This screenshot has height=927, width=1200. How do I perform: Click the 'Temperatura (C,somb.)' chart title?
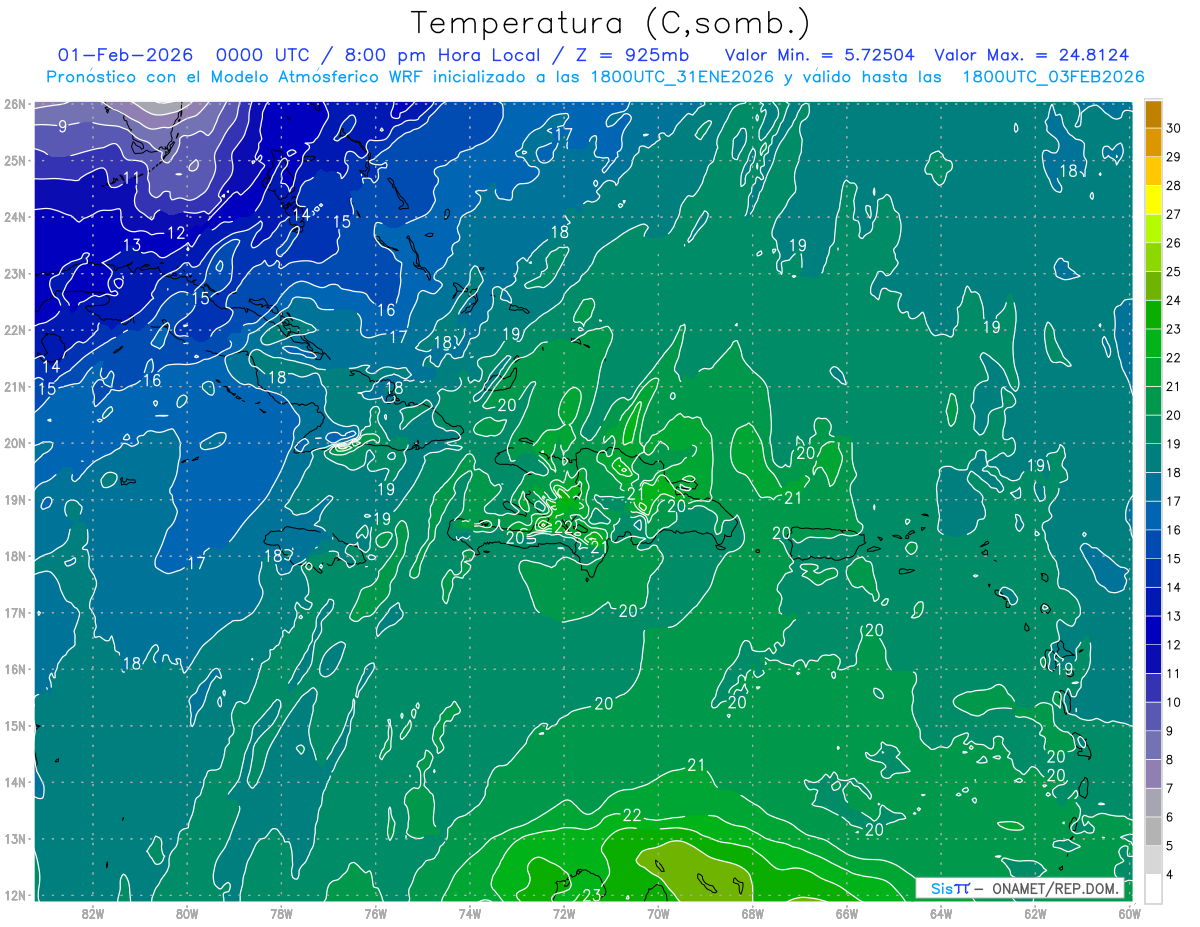coord(610,23)
